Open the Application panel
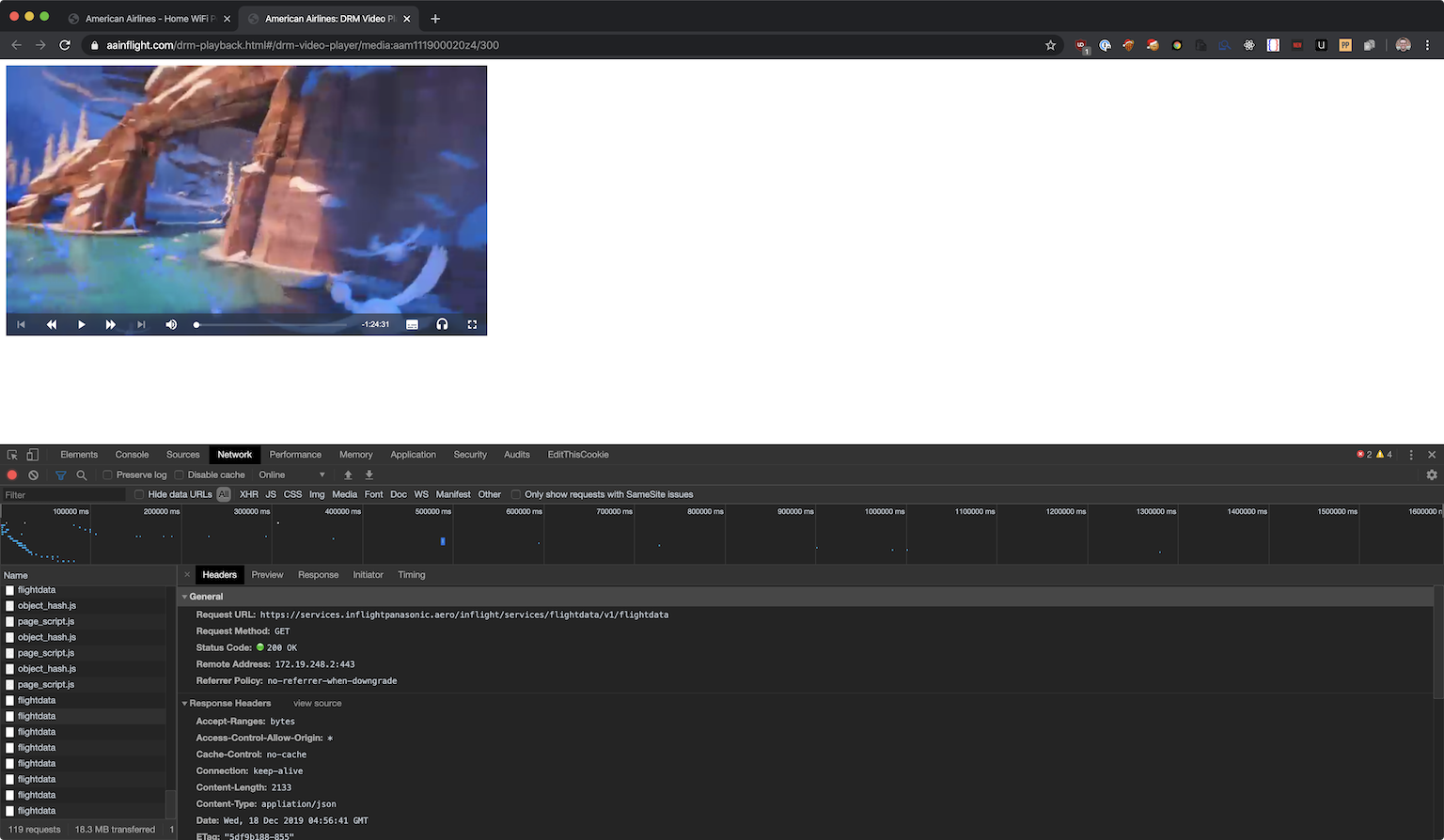The height and width of the screenshot is (840, 1444). [x=413, y=455]
